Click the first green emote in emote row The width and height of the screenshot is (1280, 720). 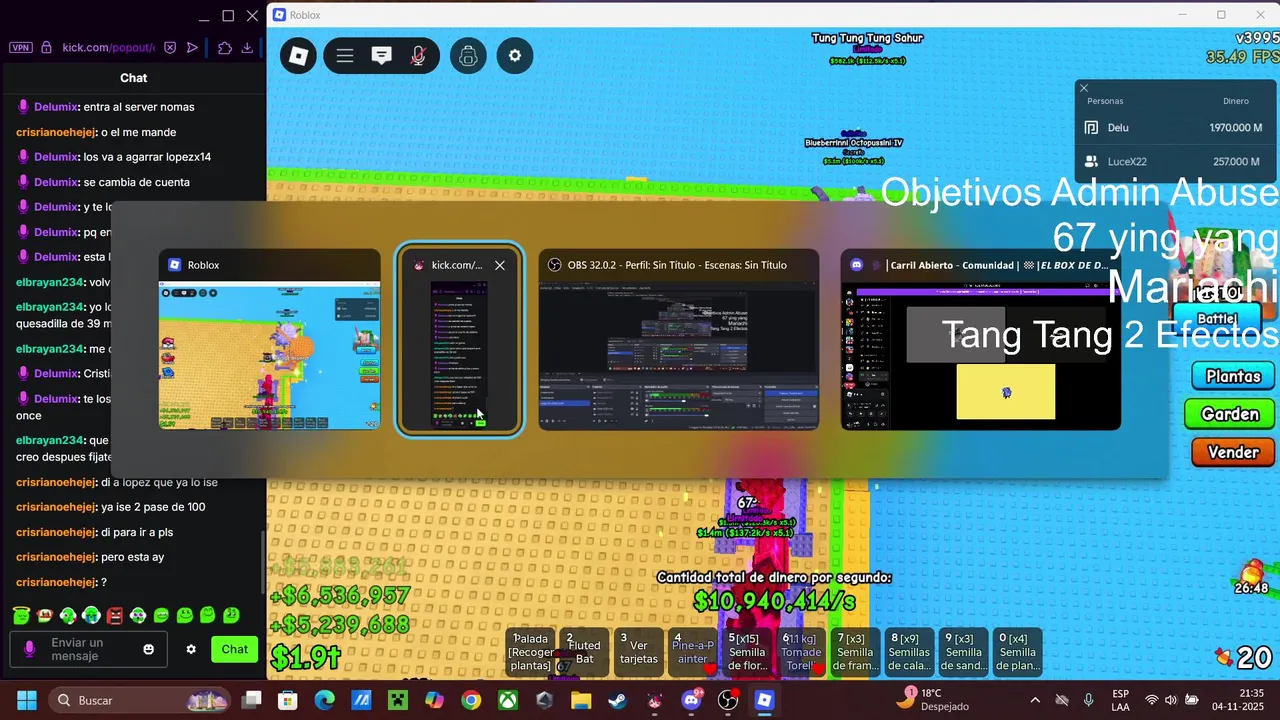21,615
